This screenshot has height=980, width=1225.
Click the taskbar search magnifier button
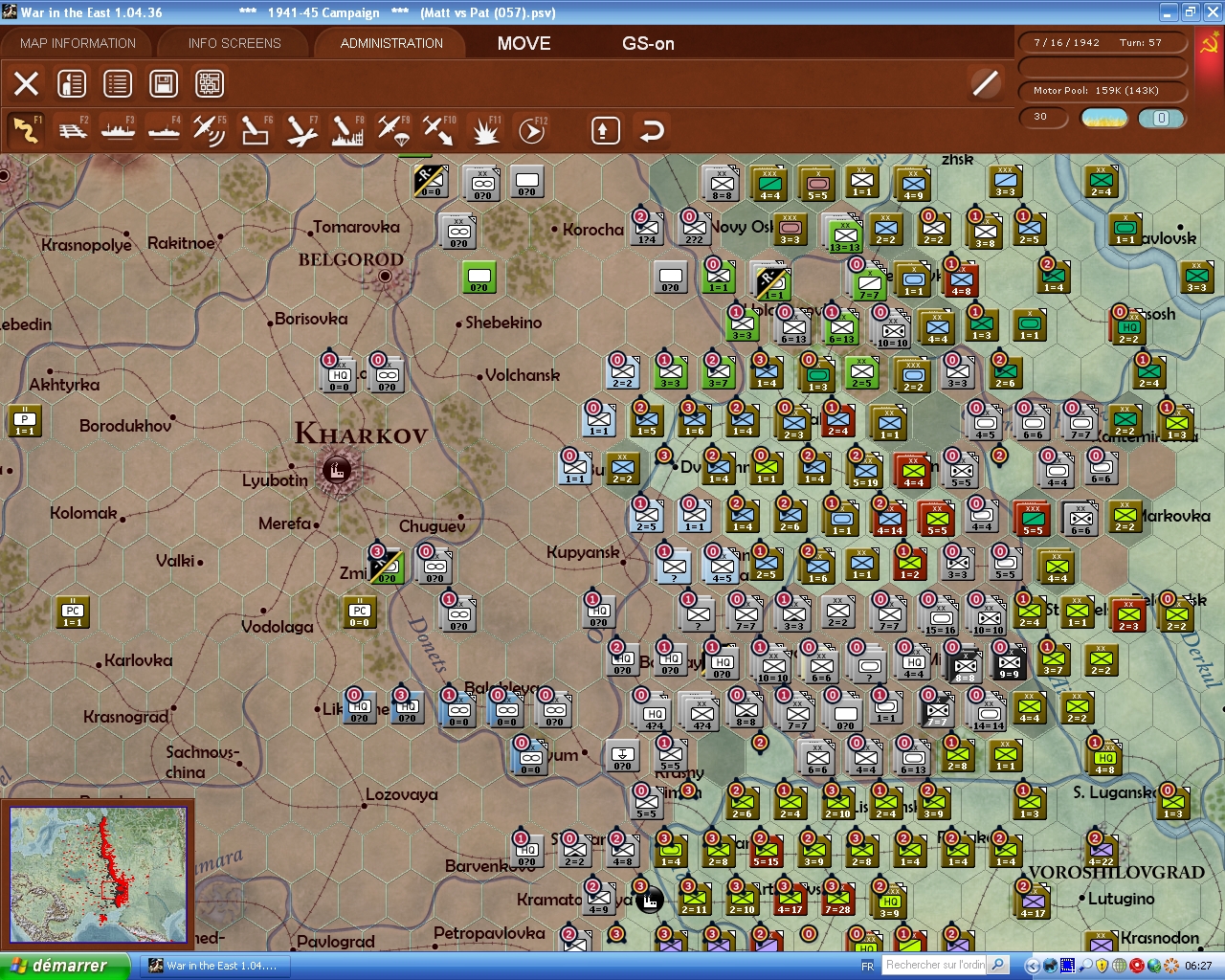[x=998, y=965]
